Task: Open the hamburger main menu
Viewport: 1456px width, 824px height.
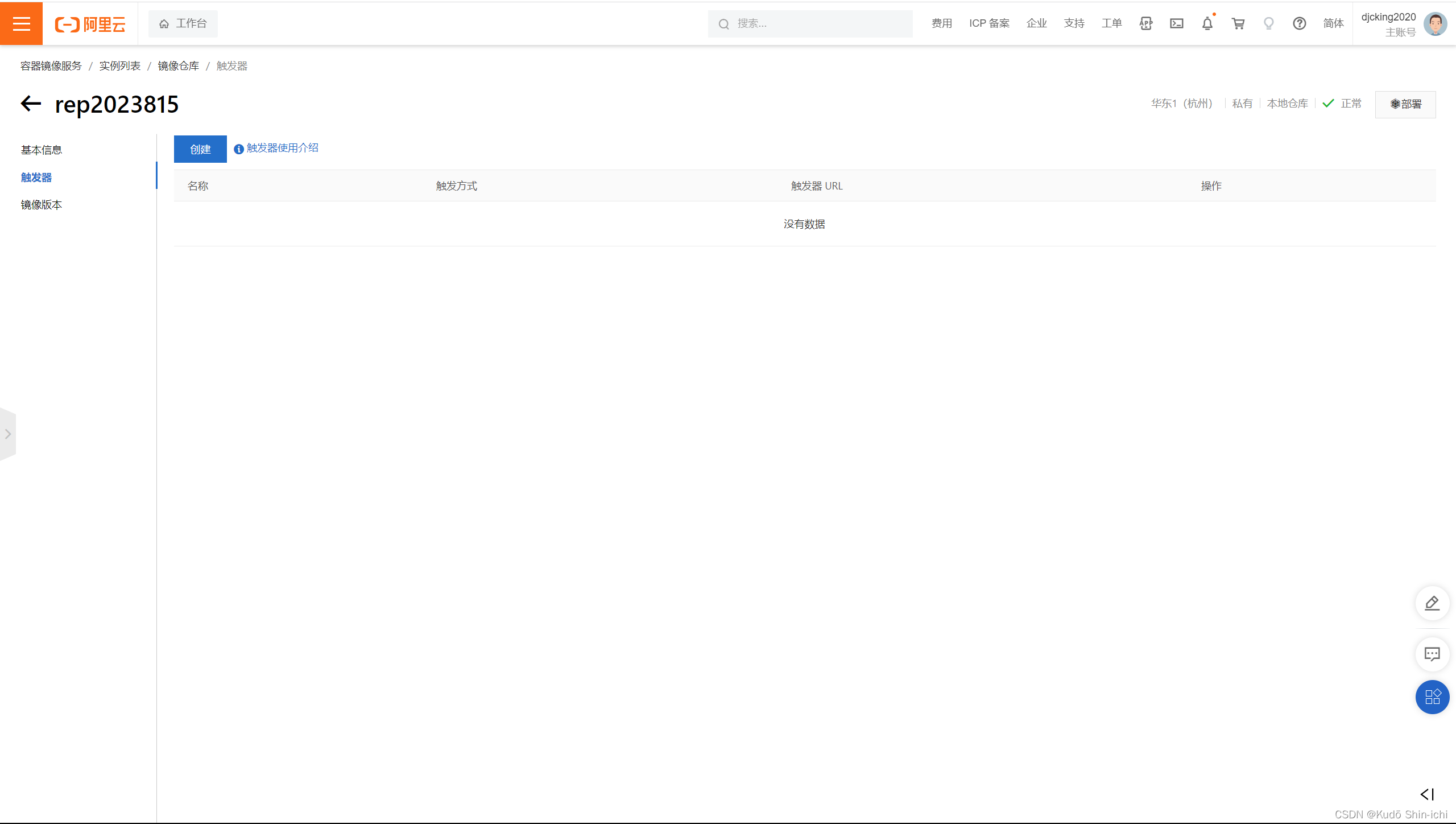Action: tap(21, 23)
